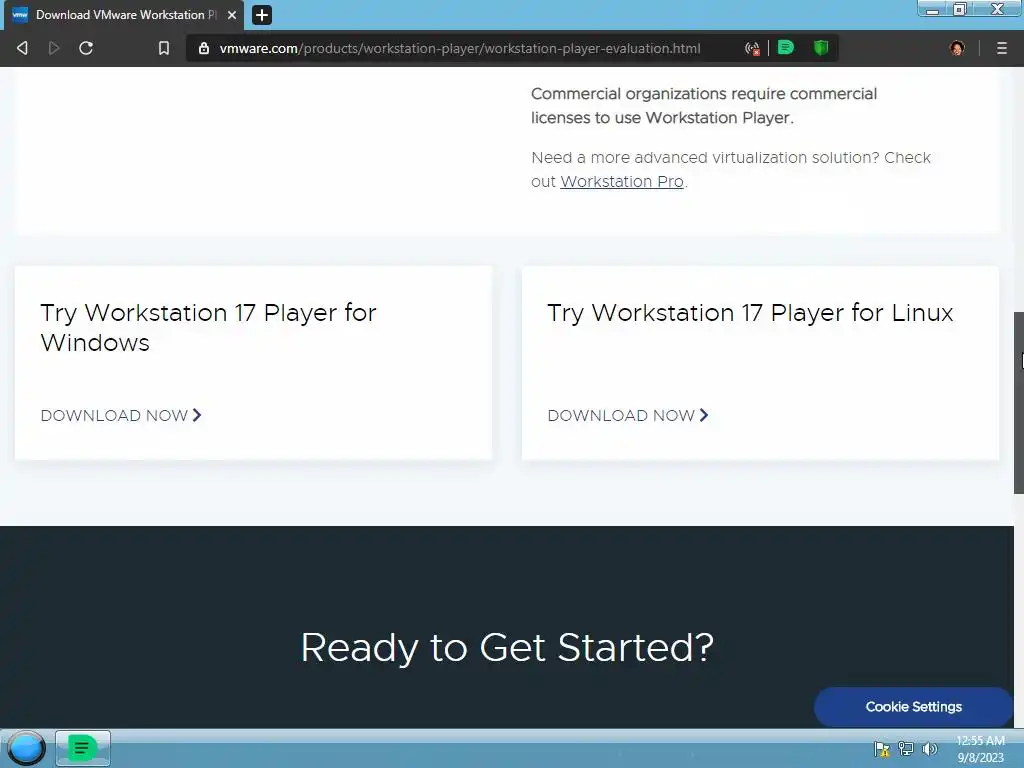This screenshot has height=768, width=1024.
Task: Restore down the browser window
Action: (960, 9)
